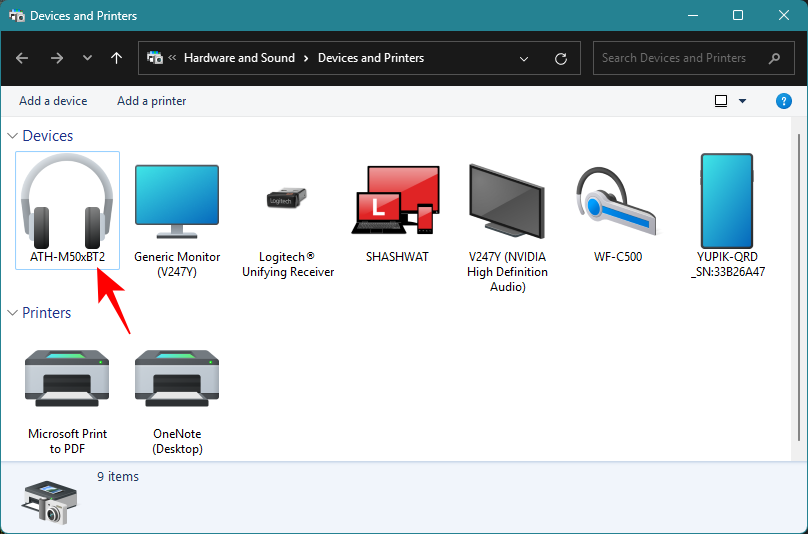
Task: Collapse the Printers group
Action: pyautogui.click(x=13, y=313)
